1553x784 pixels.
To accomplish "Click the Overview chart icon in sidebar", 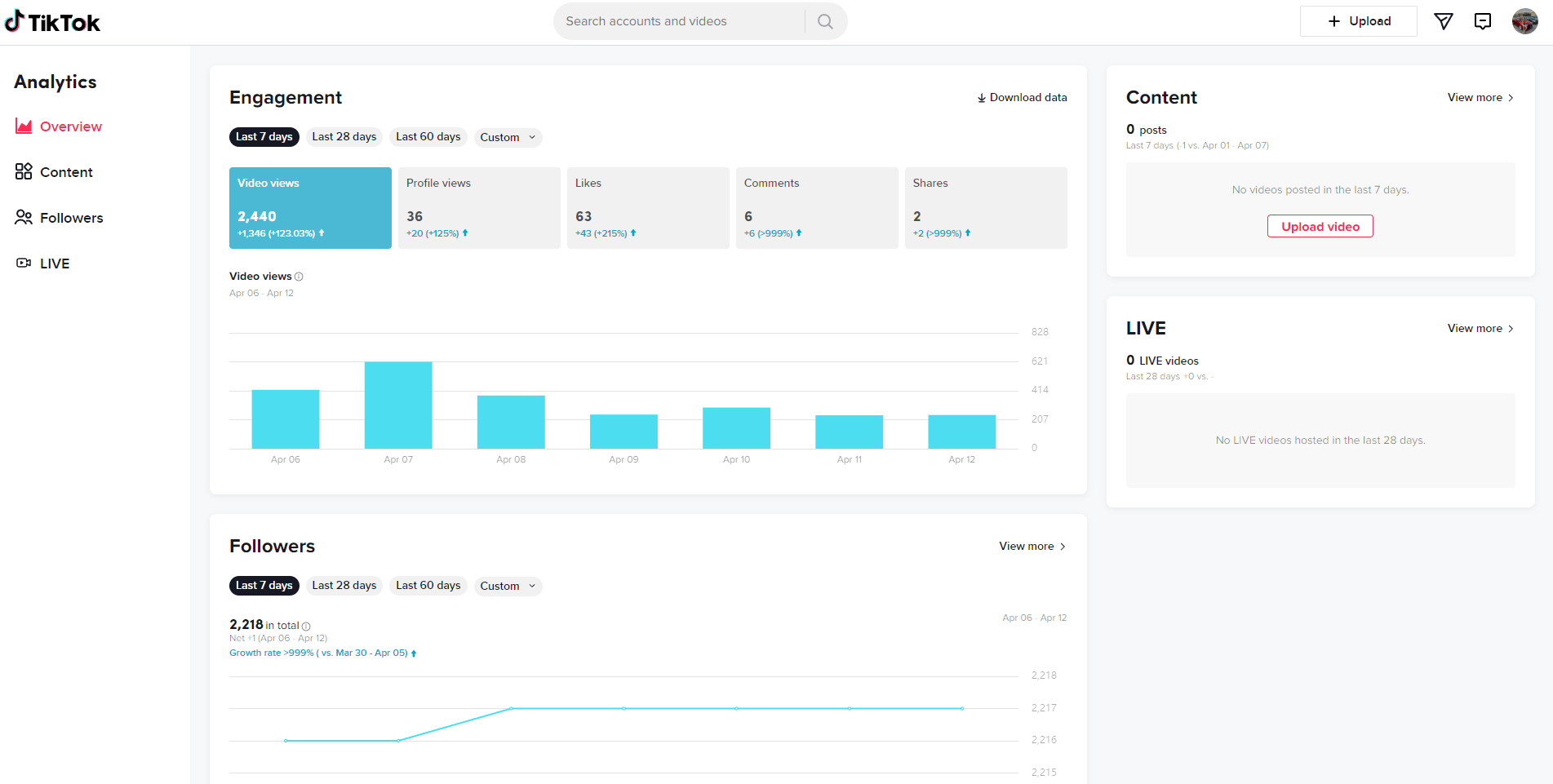I will click(24, 126).
